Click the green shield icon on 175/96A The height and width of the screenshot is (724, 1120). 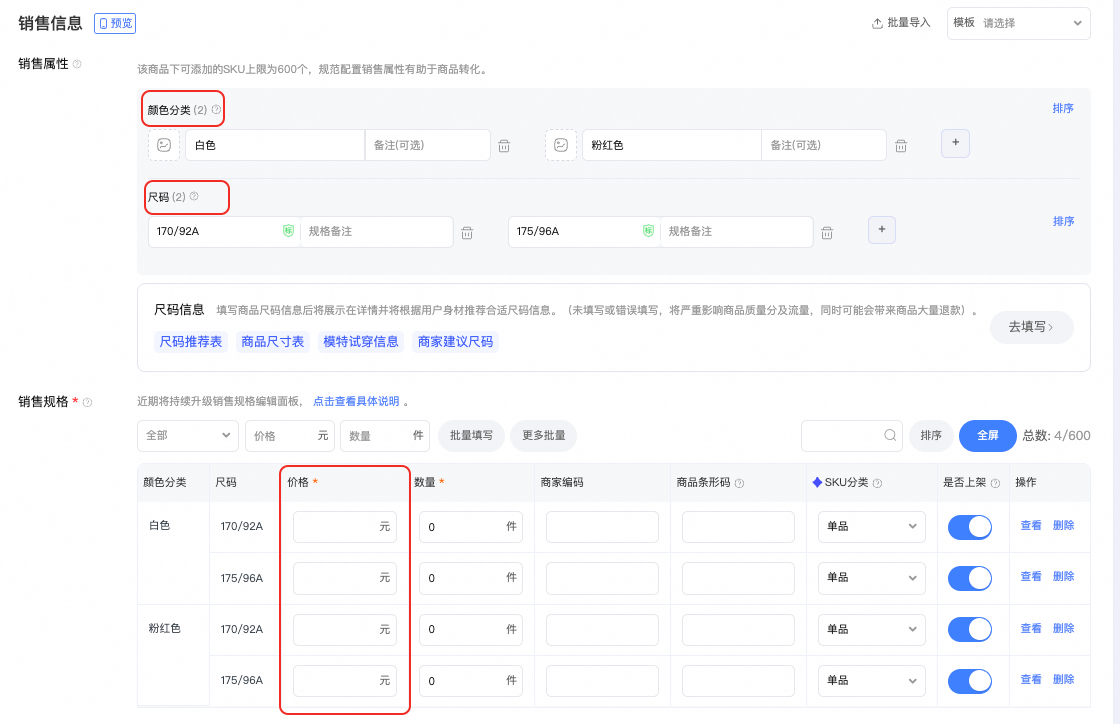[x=648, y=231]
